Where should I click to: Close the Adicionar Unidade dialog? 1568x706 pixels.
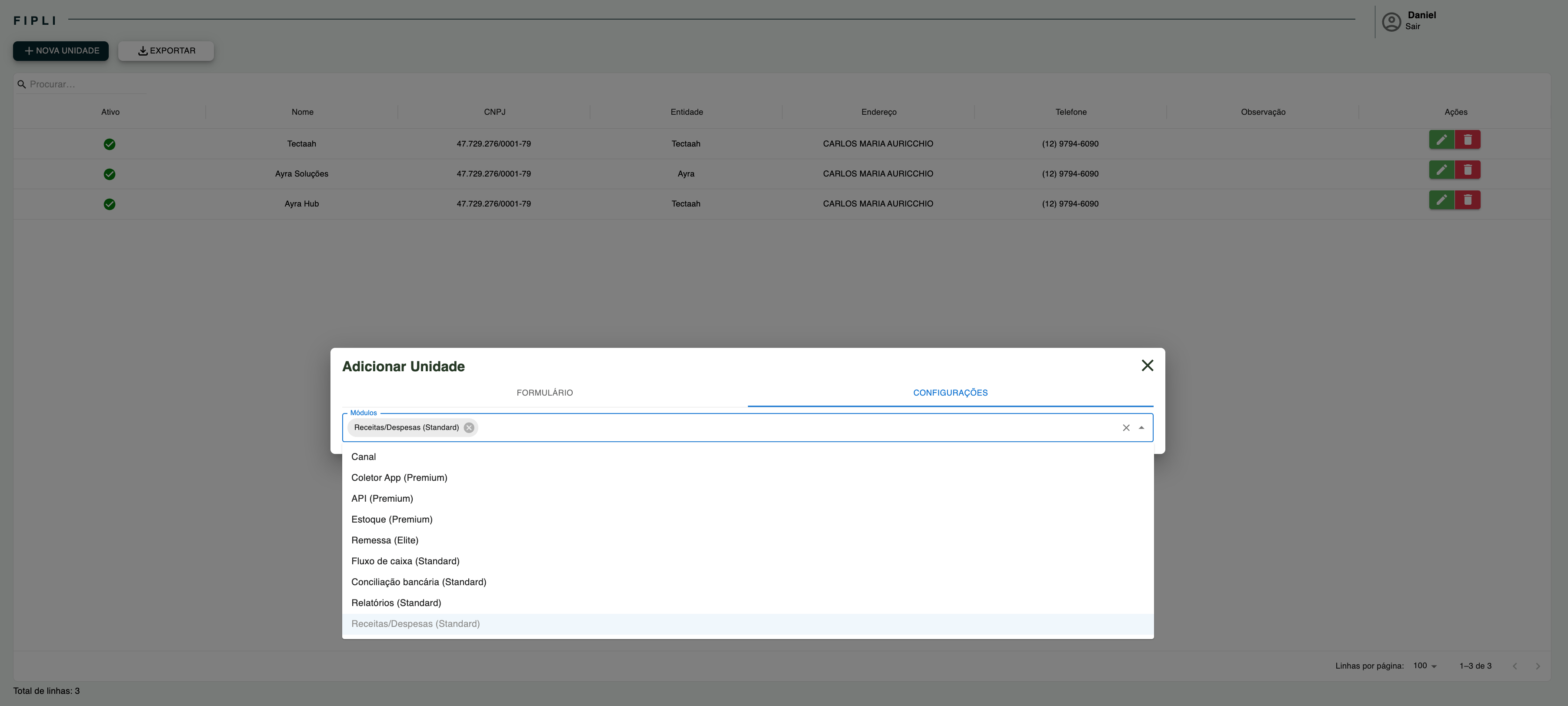click(1147, 366)
